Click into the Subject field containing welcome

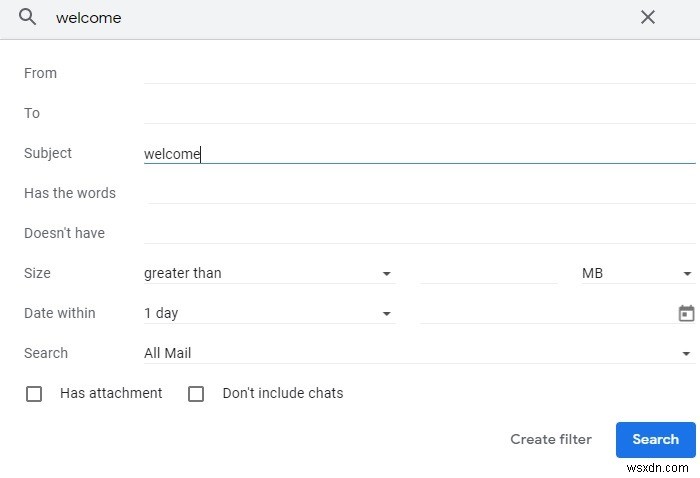tap(419, 154)
